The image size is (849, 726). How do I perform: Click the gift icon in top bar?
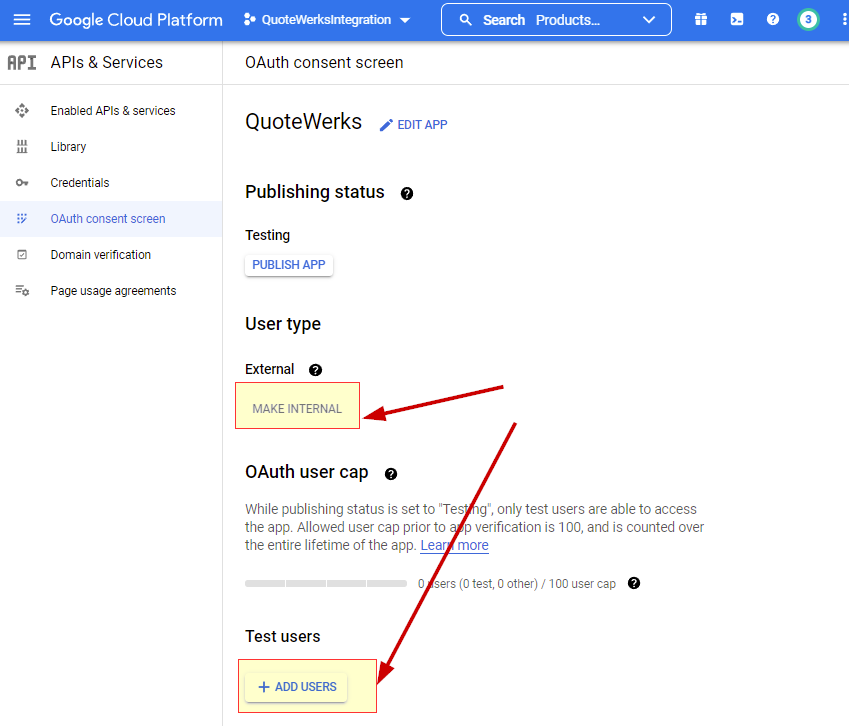[x=701, y=20]
